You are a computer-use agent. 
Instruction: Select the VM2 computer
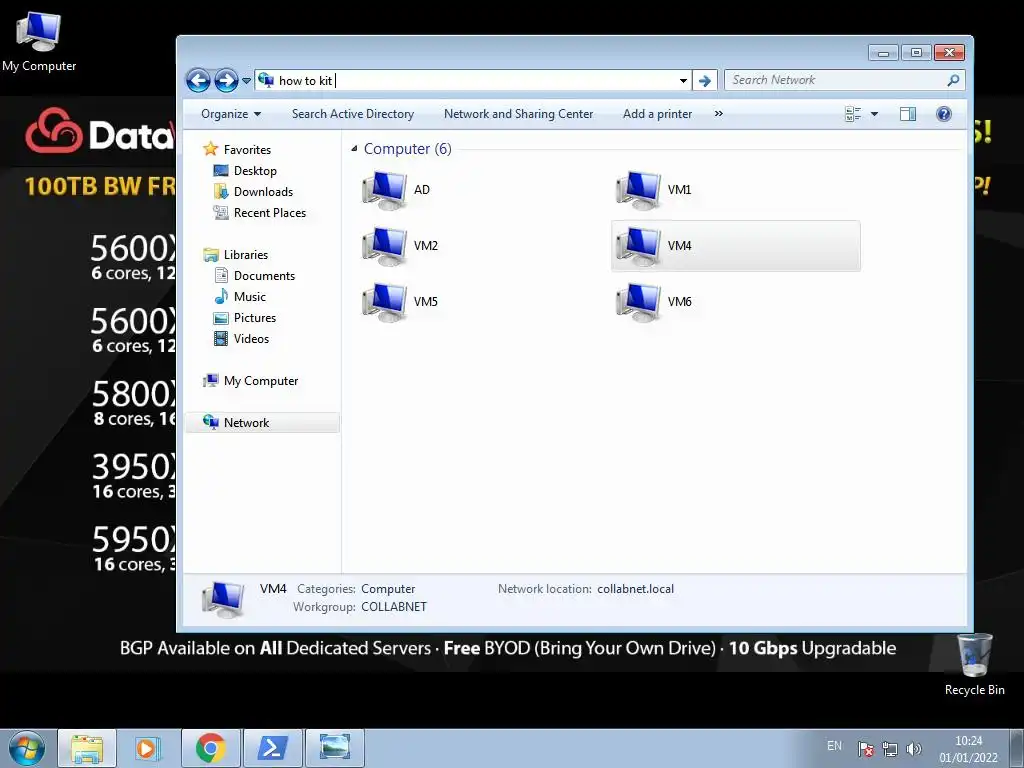[400, 246]
